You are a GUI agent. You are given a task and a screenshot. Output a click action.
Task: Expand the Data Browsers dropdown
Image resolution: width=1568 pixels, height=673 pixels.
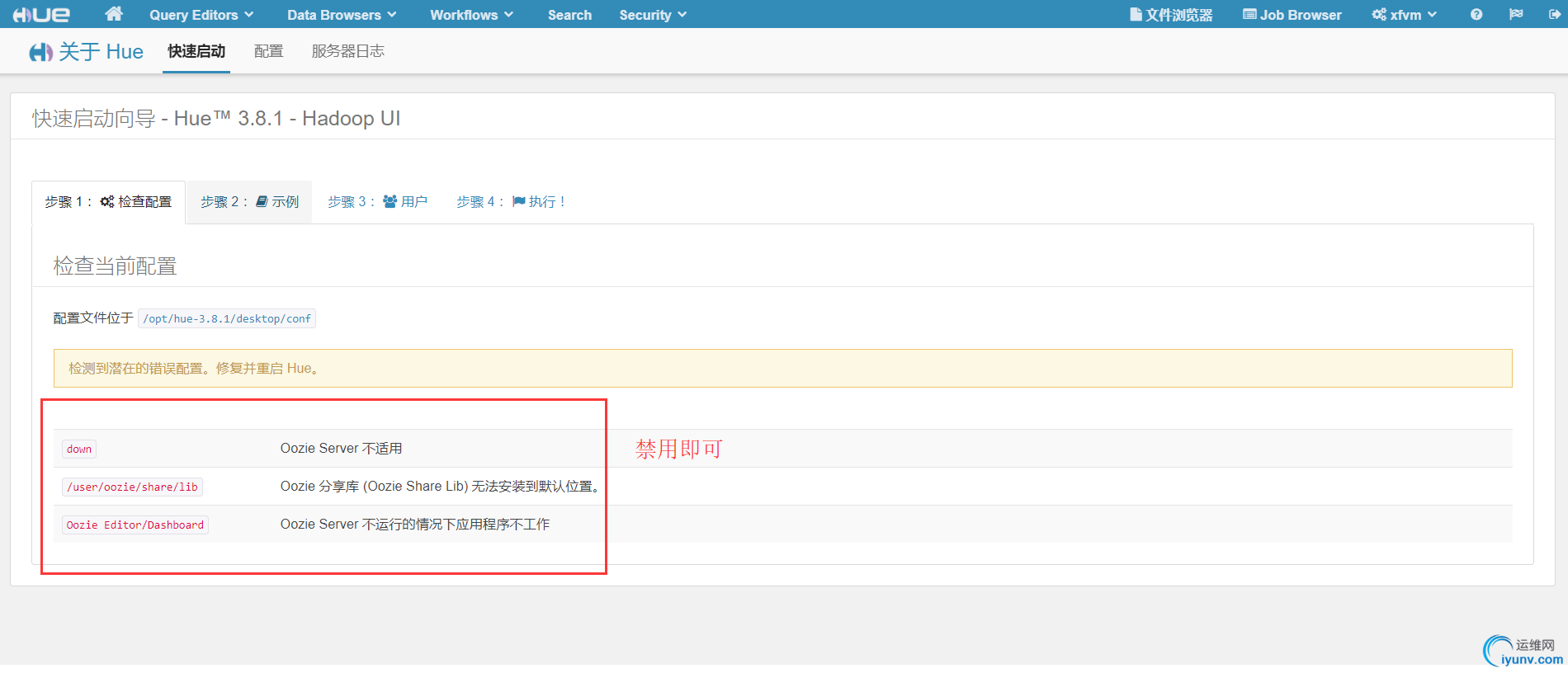click(x=342, y=15)
